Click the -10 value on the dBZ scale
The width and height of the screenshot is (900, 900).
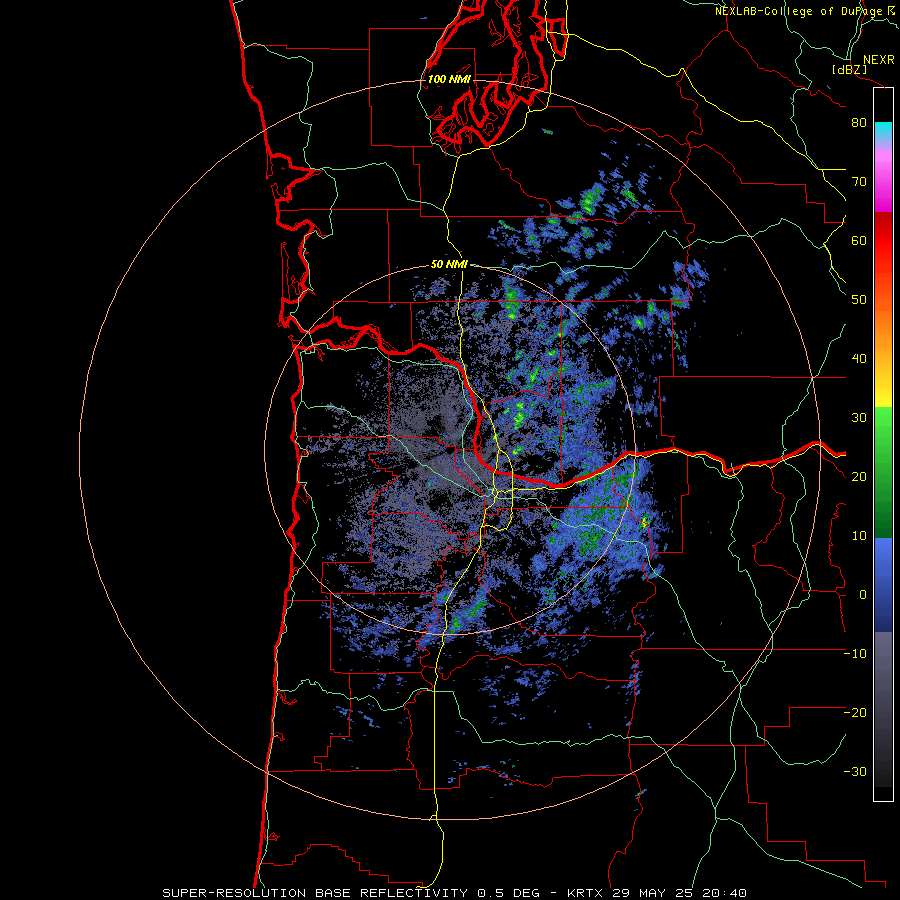(855, 654)
